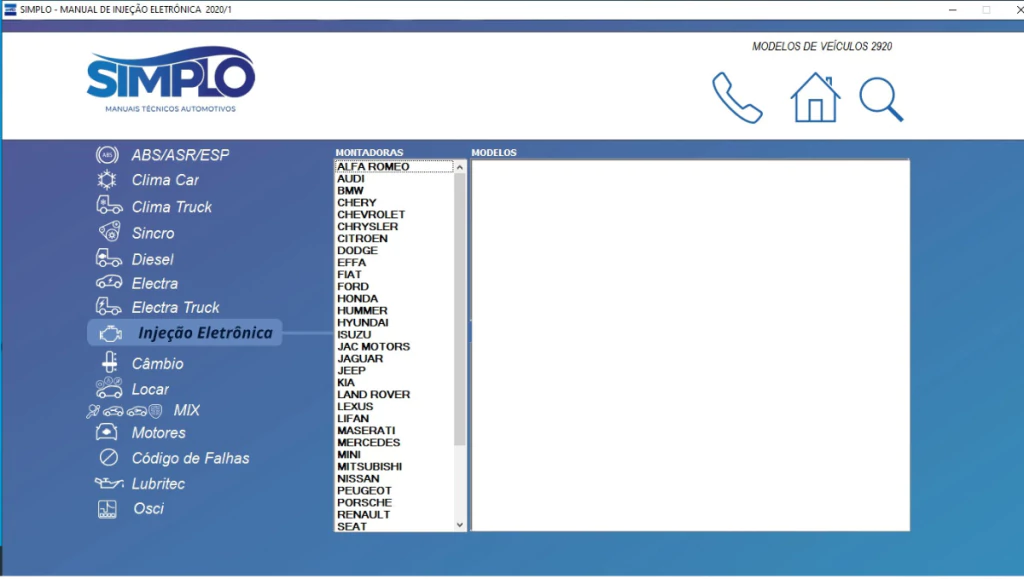Open the Motores section
The width and height of the screenshot is (1024, 579).
[x=159, y=433]
